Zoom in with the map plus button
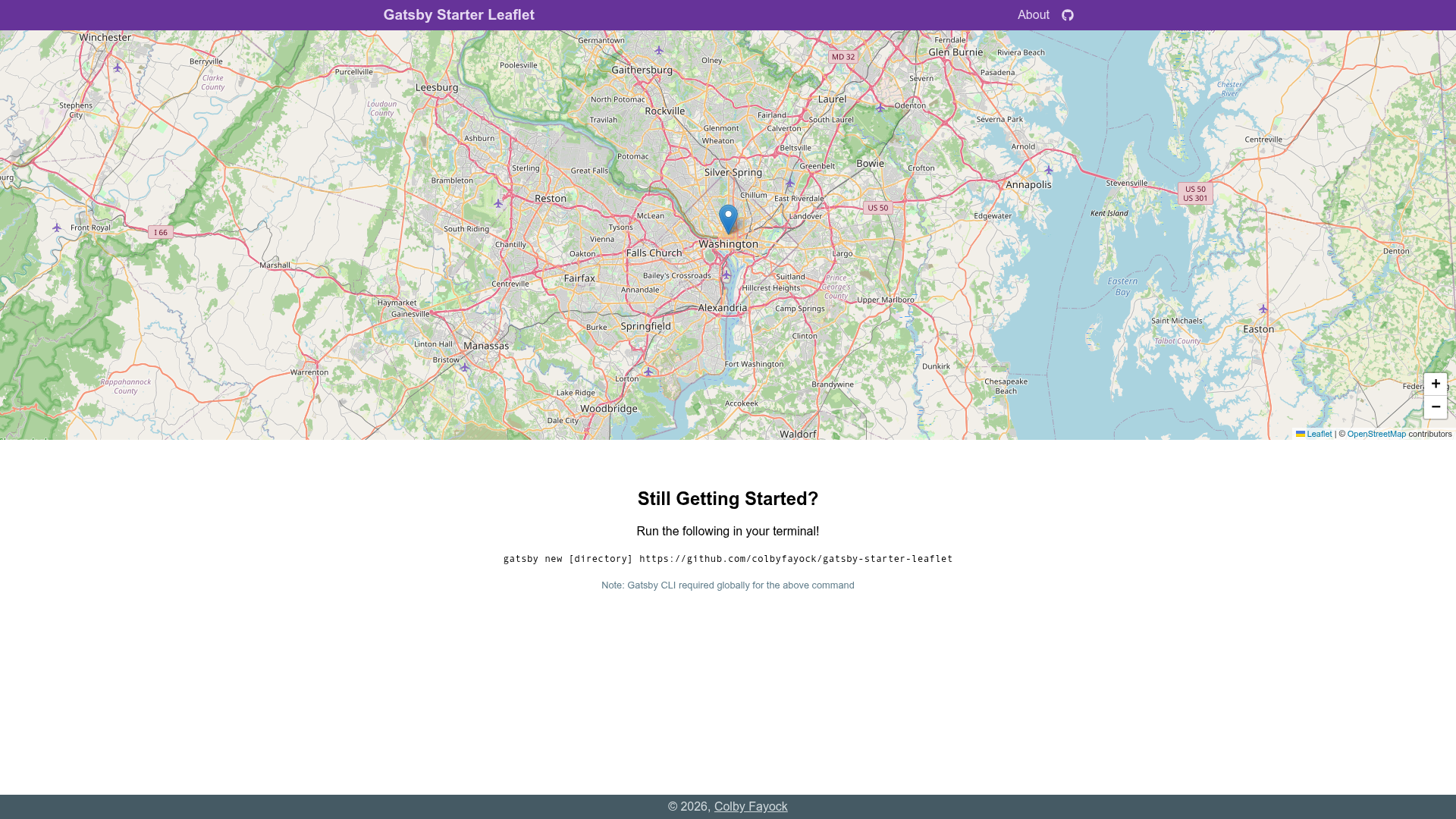 click(x=1435, y=384)
